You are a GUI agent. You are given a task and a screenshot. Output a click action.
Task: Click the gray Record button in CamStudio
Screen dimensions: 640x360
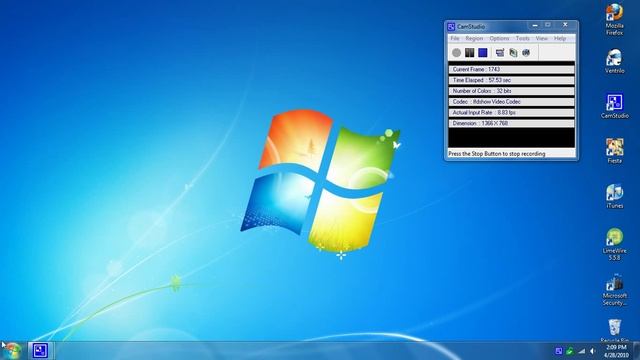click(x=456, y=53)
